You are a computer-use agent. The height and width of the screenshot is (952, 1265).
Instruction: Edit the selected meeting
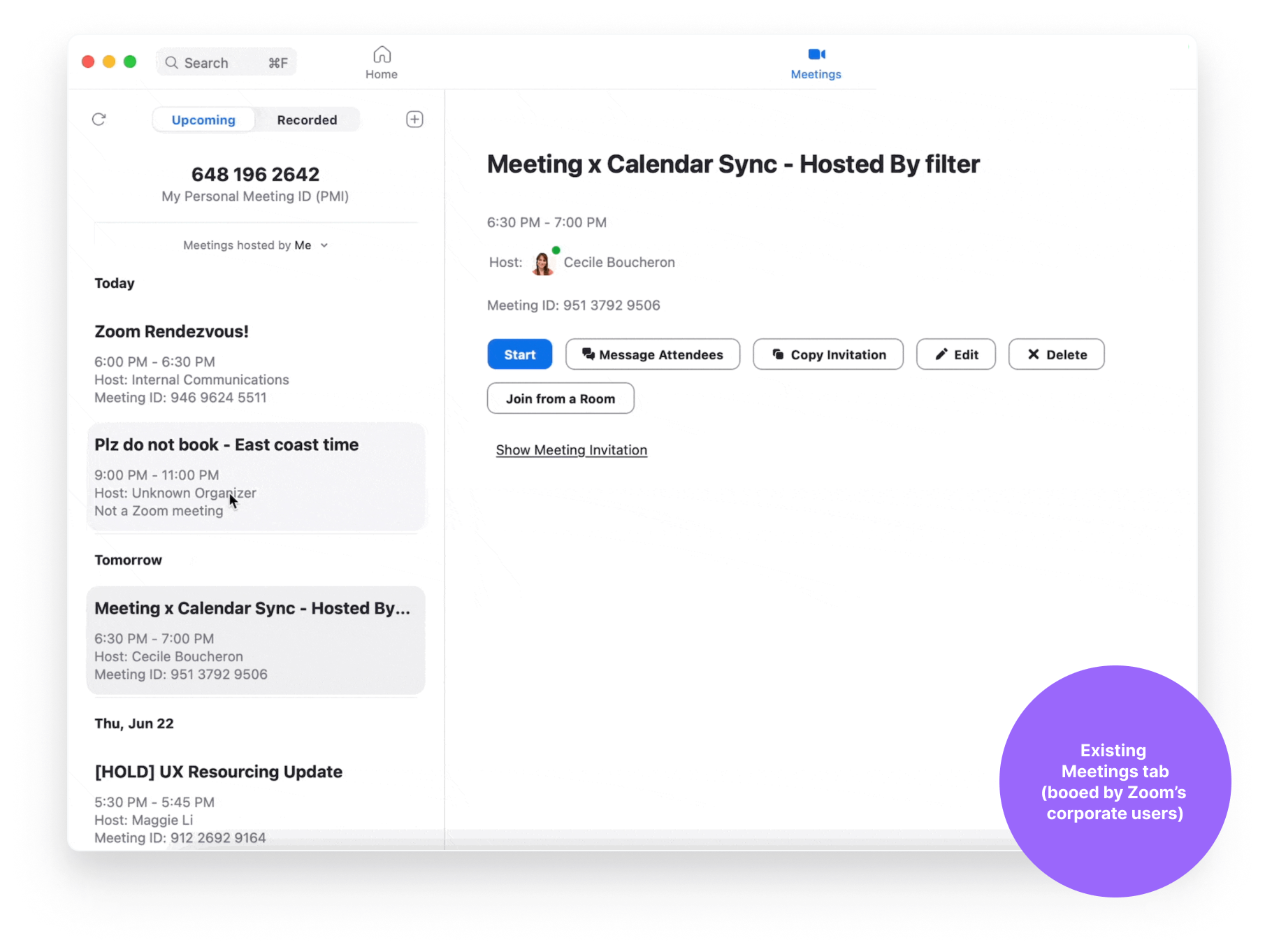click(955, 355)
